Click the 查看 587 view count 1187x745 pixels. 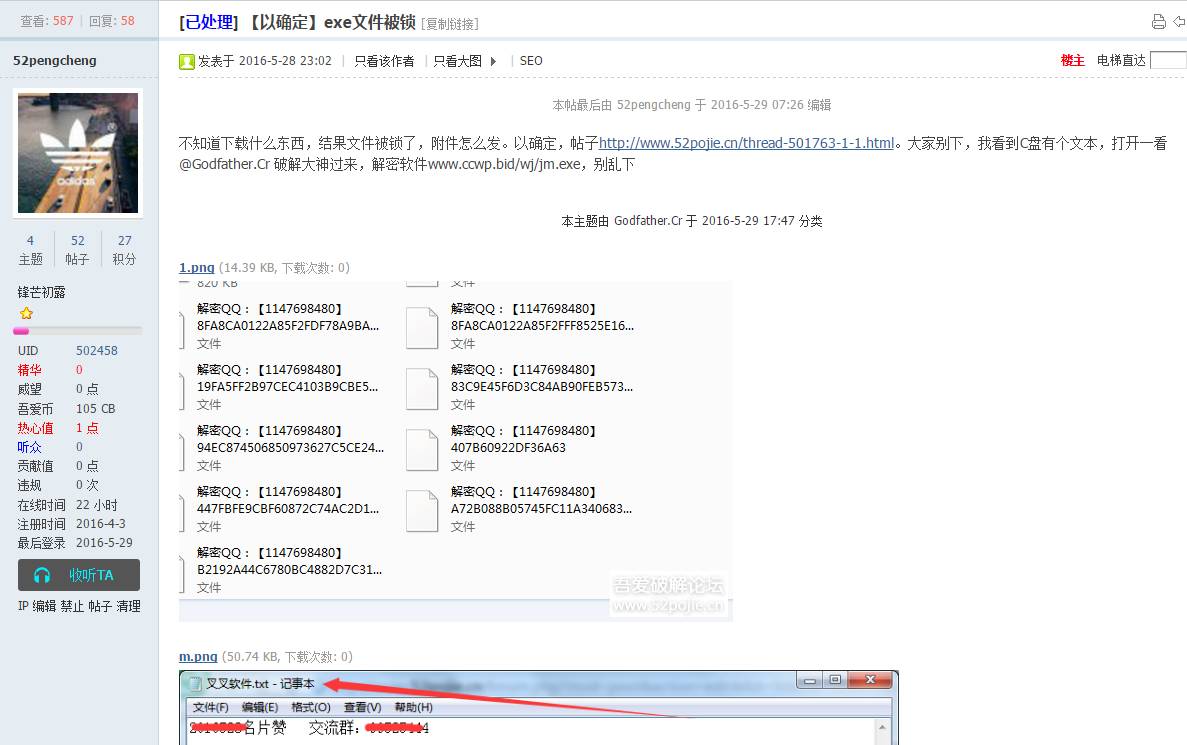pyautogui.click(x=47, y=21)
